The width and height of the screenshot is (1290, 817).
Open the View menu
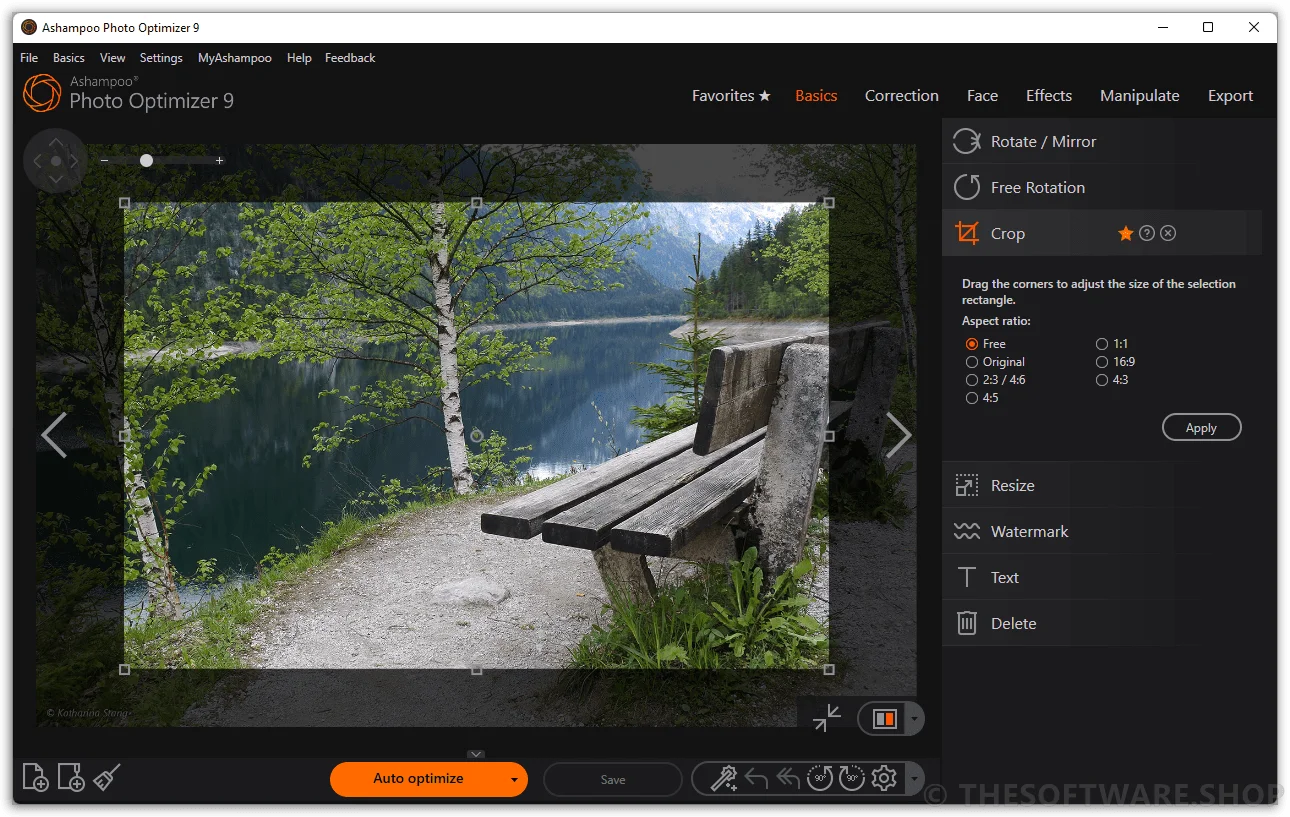pos(113,58)
